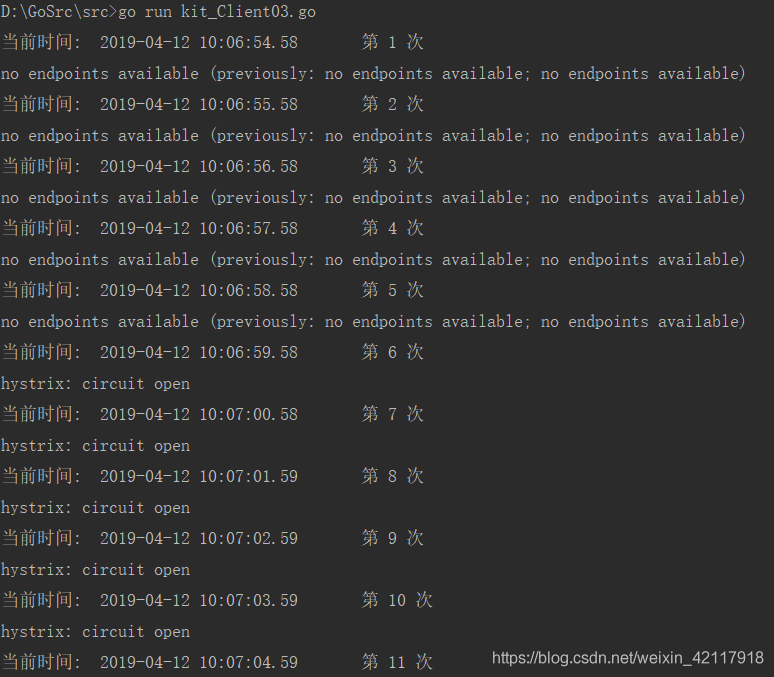Select the '第 2 次' counter text
The image size is (774, 677).
(392, 104)
